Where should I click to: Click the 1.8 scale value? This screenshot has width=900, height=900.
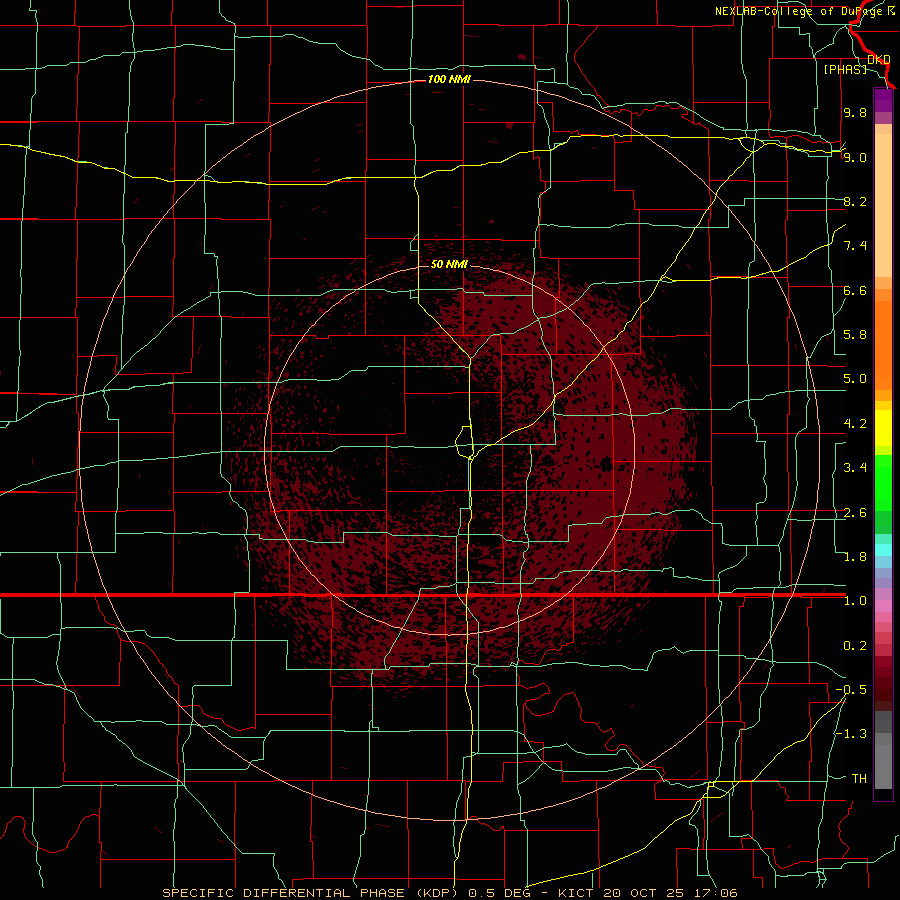[855, 557]
